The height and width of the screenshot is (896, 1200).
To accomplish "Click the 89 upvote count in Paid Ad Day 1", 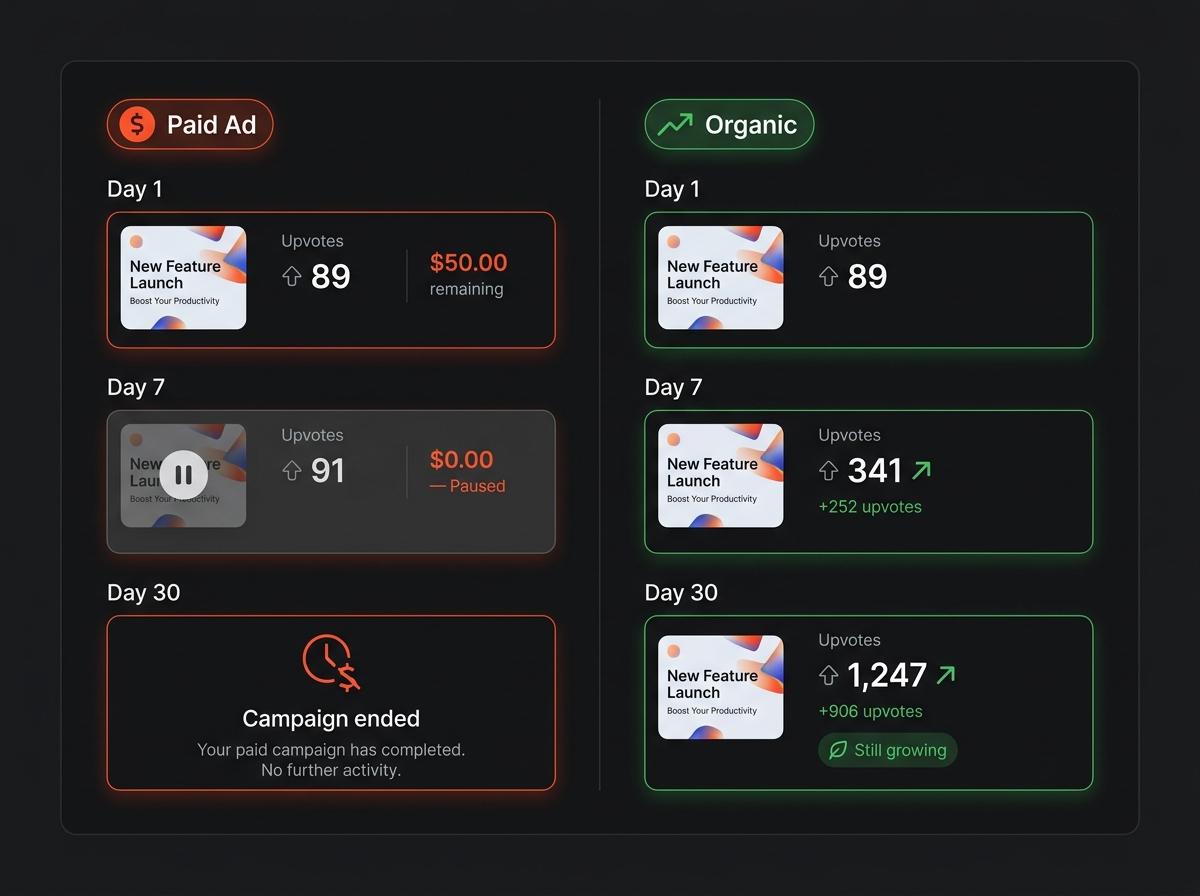I will coord(331,276).
